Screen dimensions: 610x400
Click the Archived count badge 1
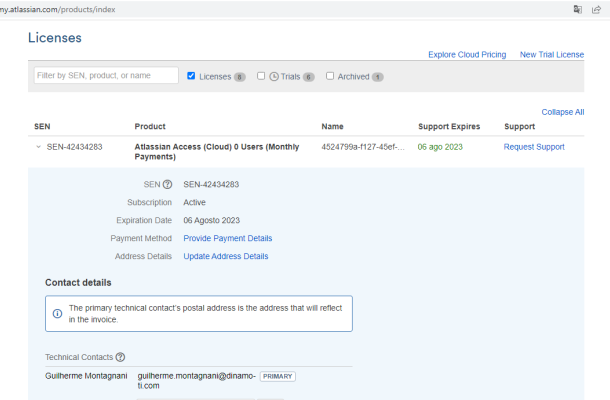[x=377, y=77]
